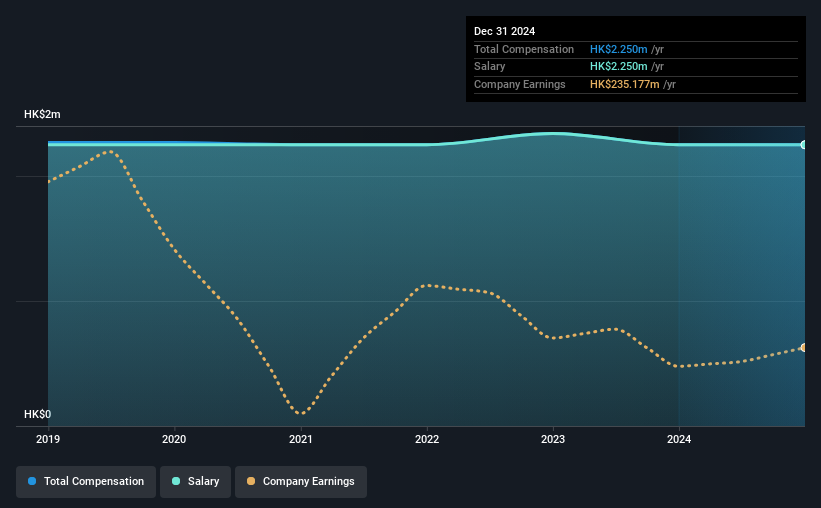The image size is (821, 508).
Task: Click the Total Compensation tooltip row label
Action: [x=524, y=49]
